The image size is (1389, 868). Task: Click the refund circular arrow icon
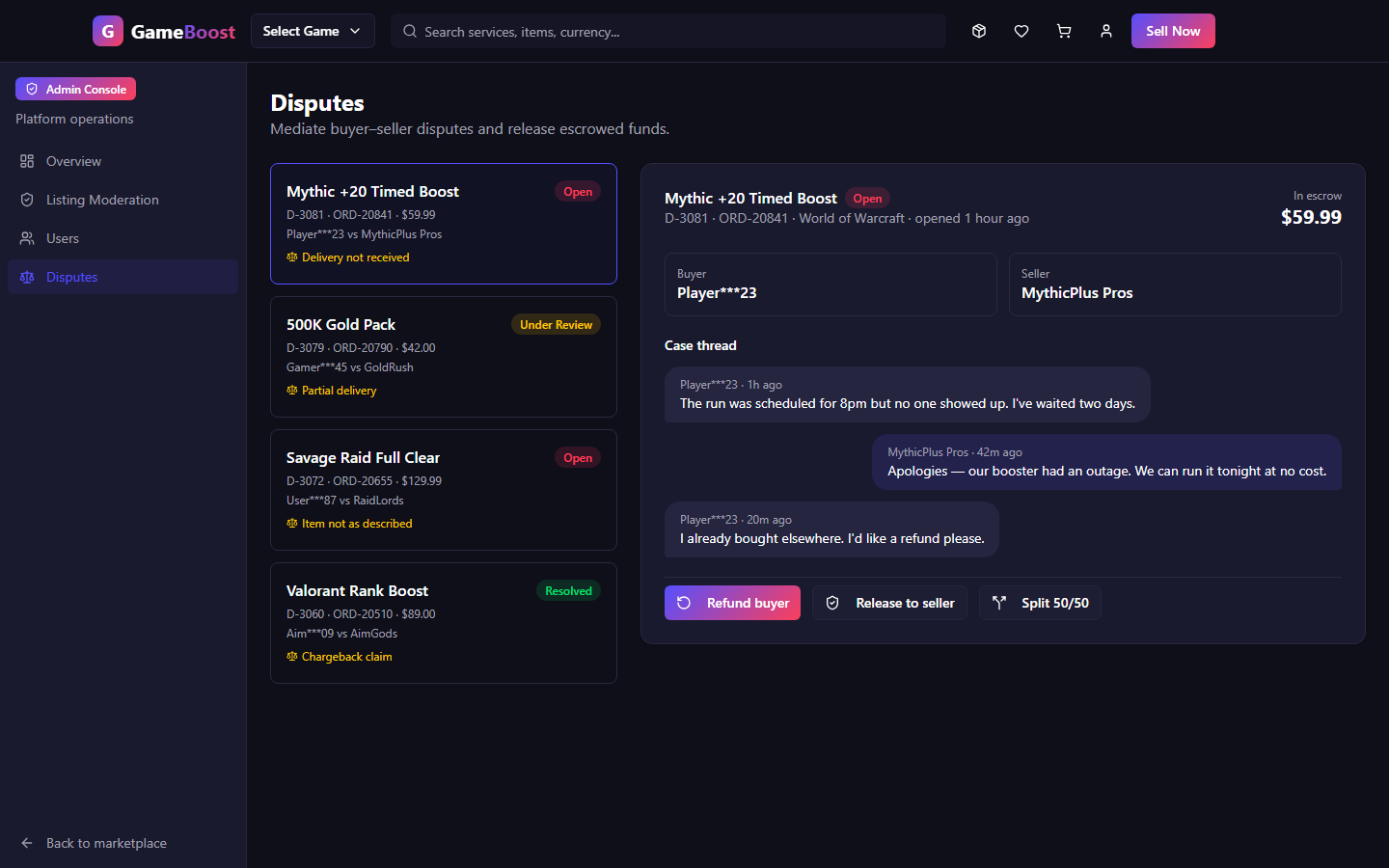(x=684, y=603)
